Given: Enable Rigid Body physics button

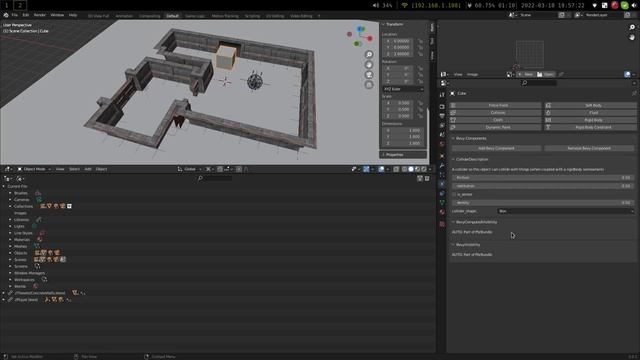Looking at the screenshot, I should pos(590,120).
